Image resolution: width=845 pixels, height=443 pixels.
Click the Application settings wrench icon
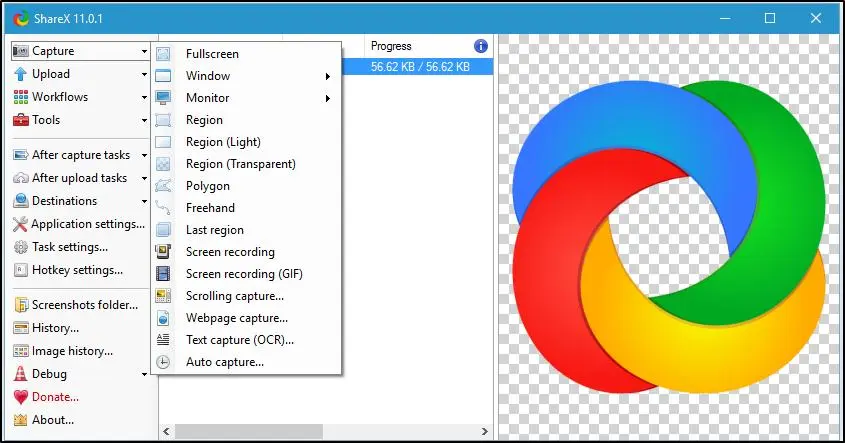20,224
